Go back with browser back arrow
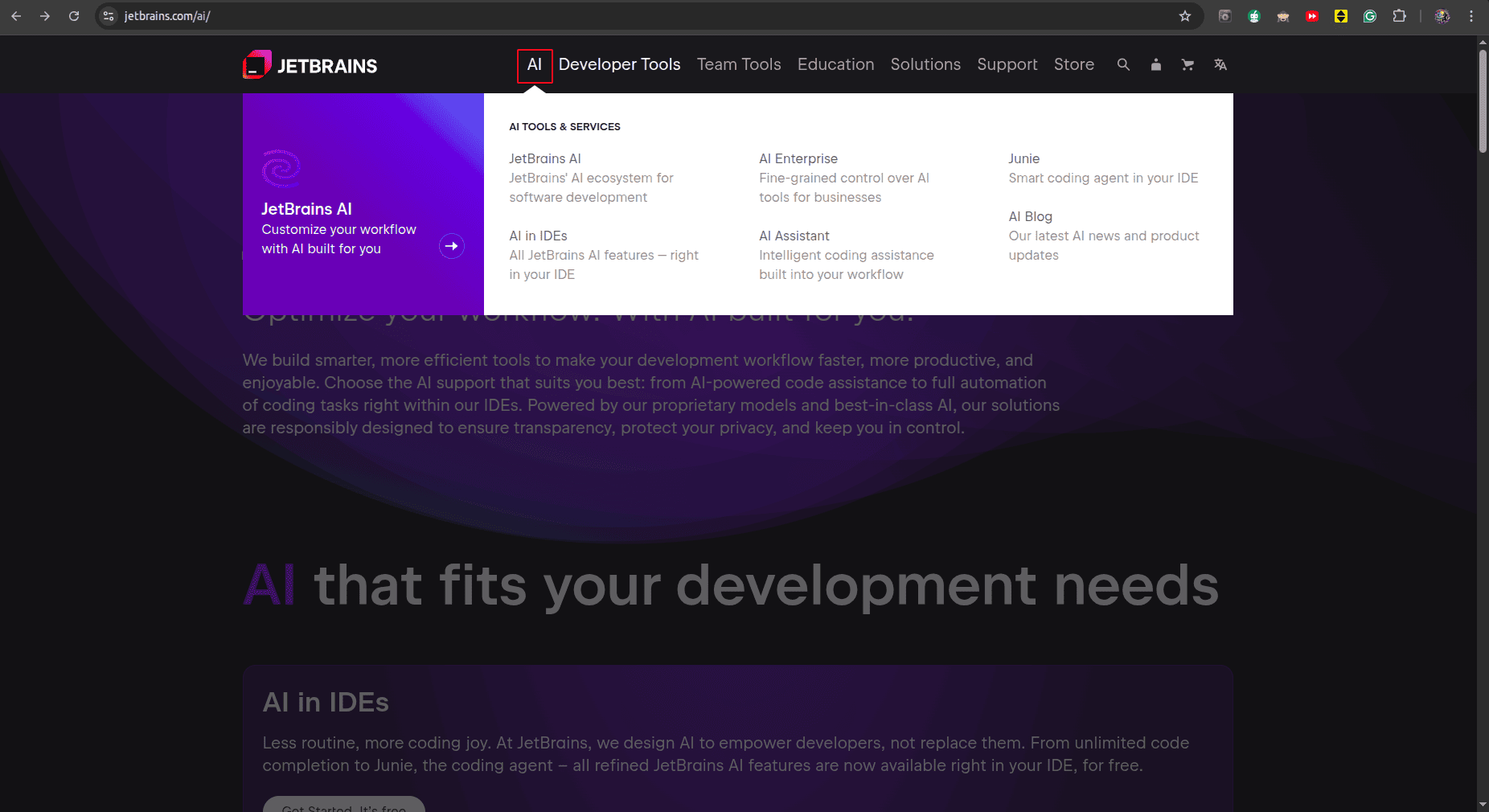 pyautogui.click(x=16, y=16)
